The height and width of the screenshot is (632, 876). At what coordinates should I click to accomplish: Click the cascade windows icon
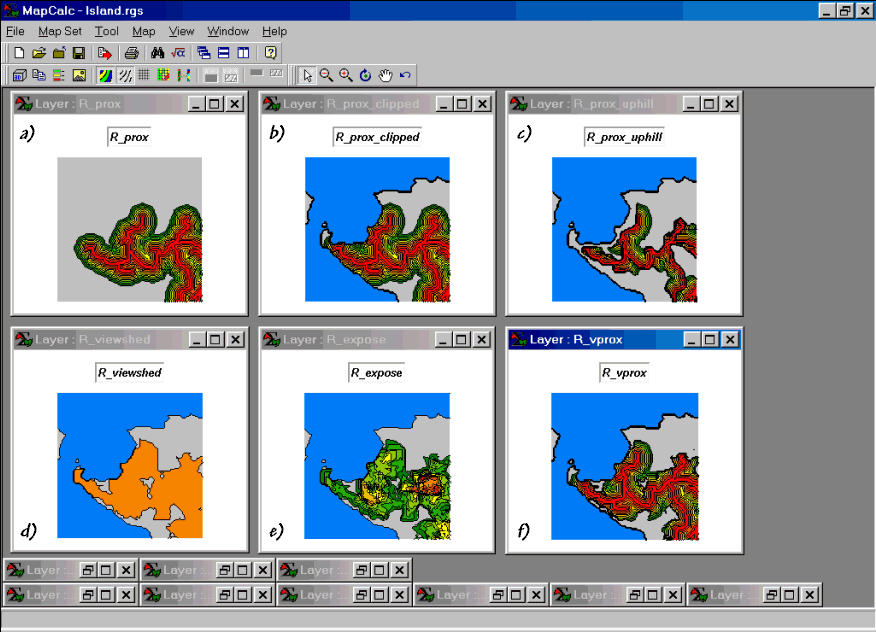click(204, 52)
